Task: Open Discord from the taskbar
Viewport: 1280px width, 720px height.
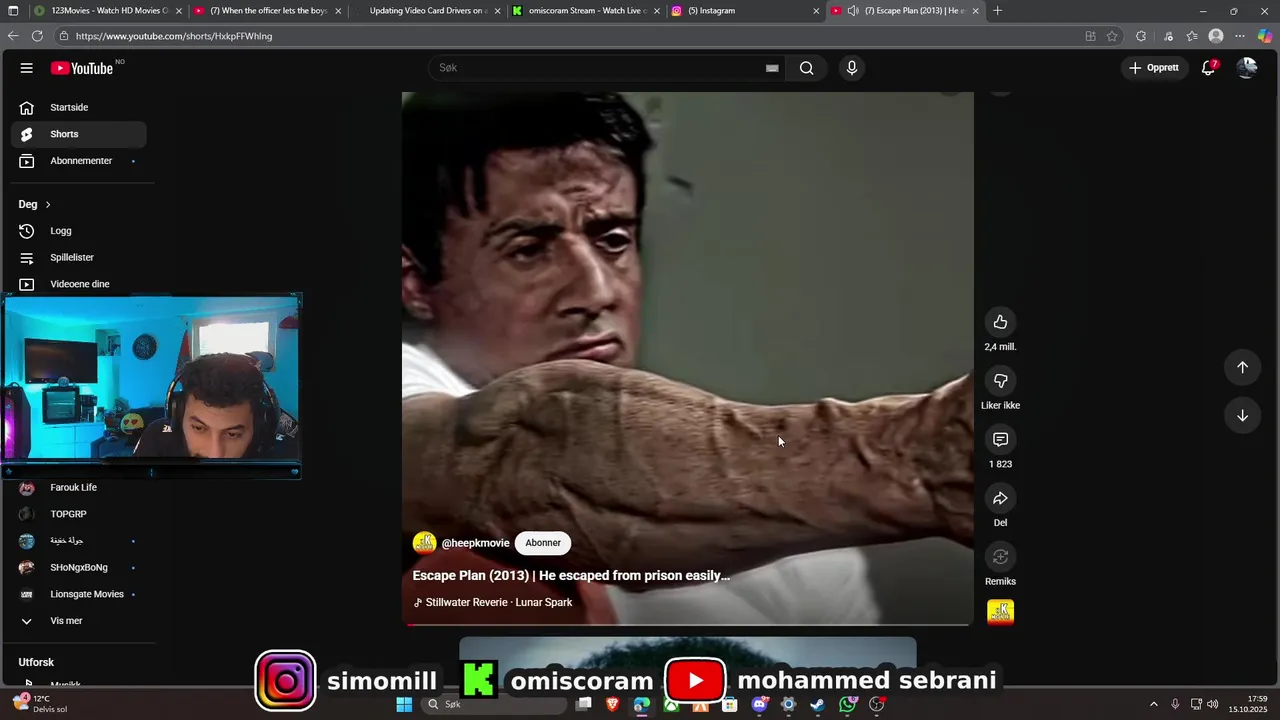Action: (x=759, y=704)
